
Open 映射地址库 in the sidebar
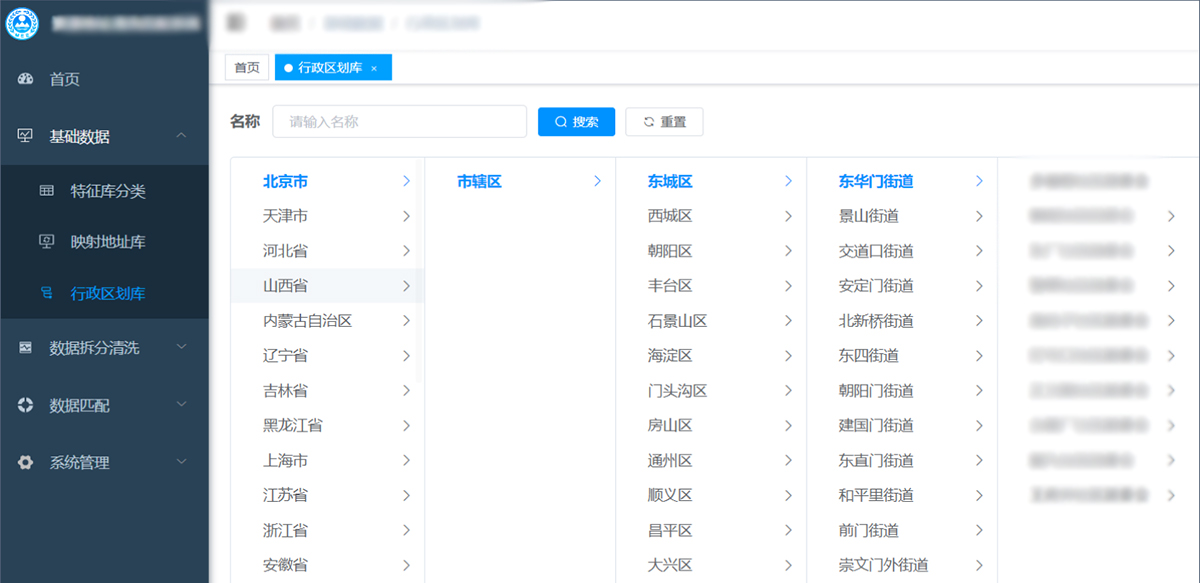(x=107, y=242)
